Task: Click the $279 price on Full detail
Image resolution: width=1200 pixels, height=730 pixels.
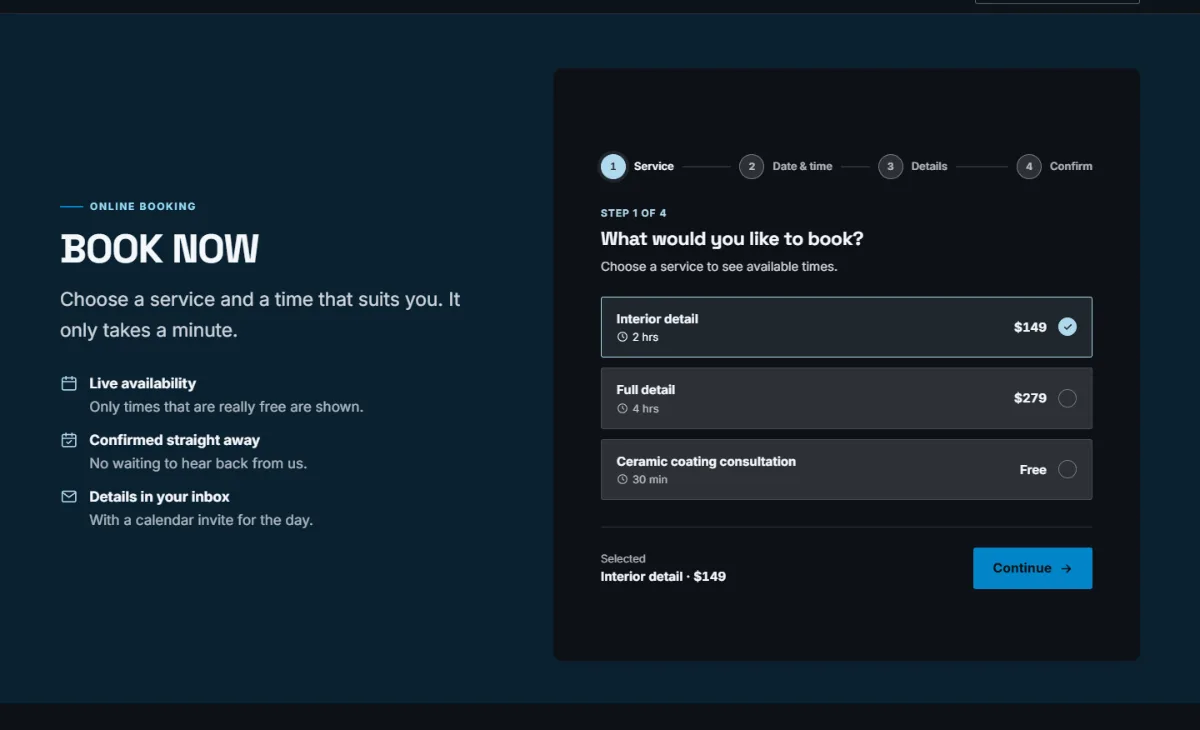Action: click(x=1030, y=398)
